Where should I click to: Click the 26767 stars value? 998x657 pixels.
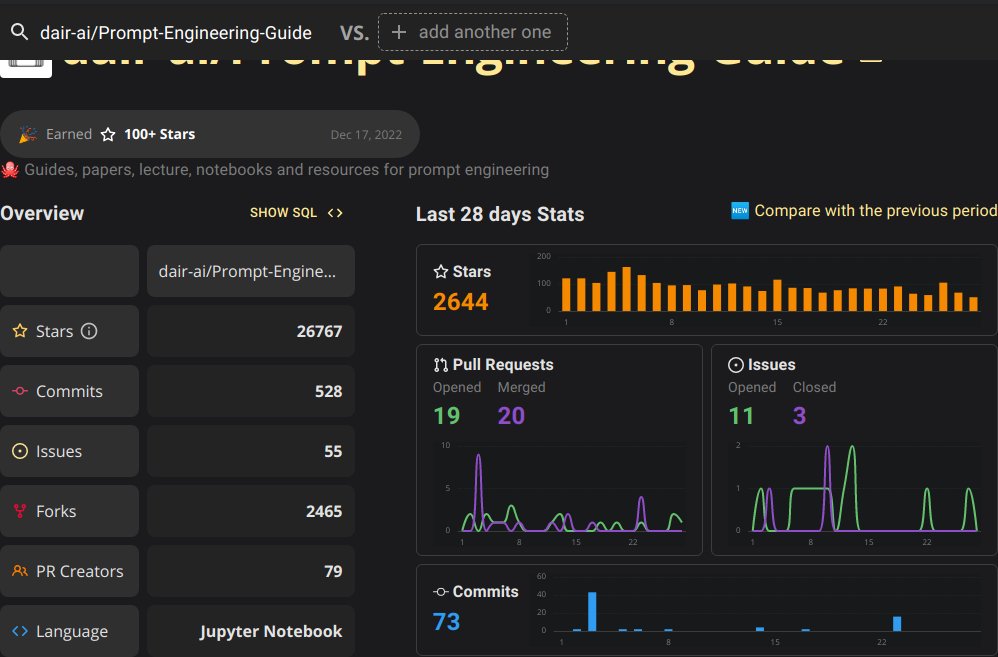click(x=319, y=331)
